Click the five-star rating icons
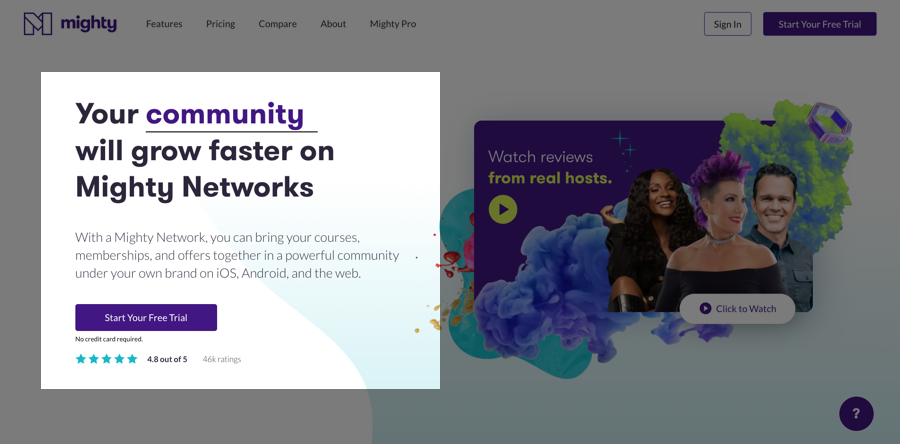This screenshot has height=444, width=900. tap(106, 359)
